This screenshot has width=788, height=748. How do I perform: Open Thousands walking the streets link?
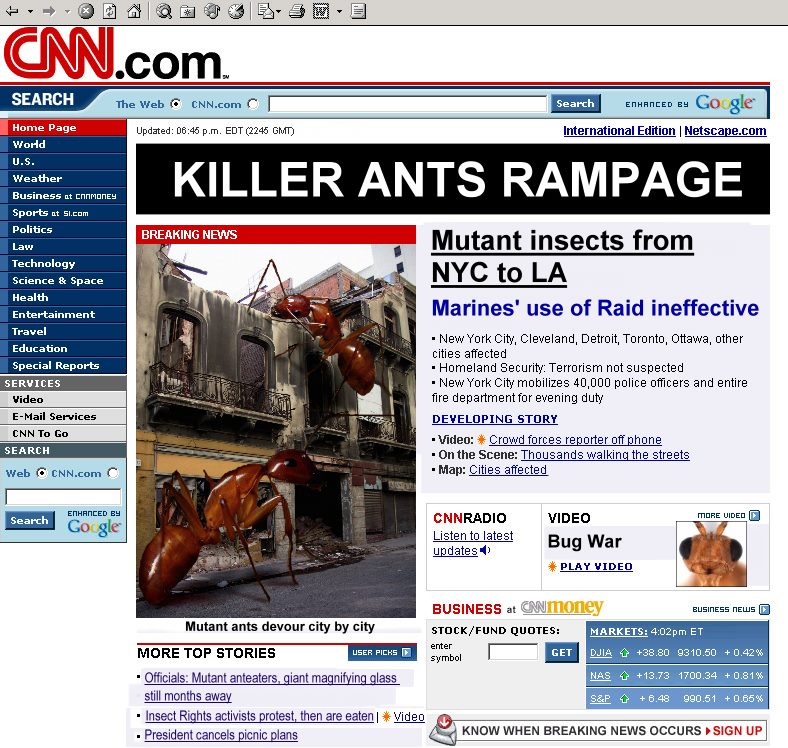tap(605, 455)
